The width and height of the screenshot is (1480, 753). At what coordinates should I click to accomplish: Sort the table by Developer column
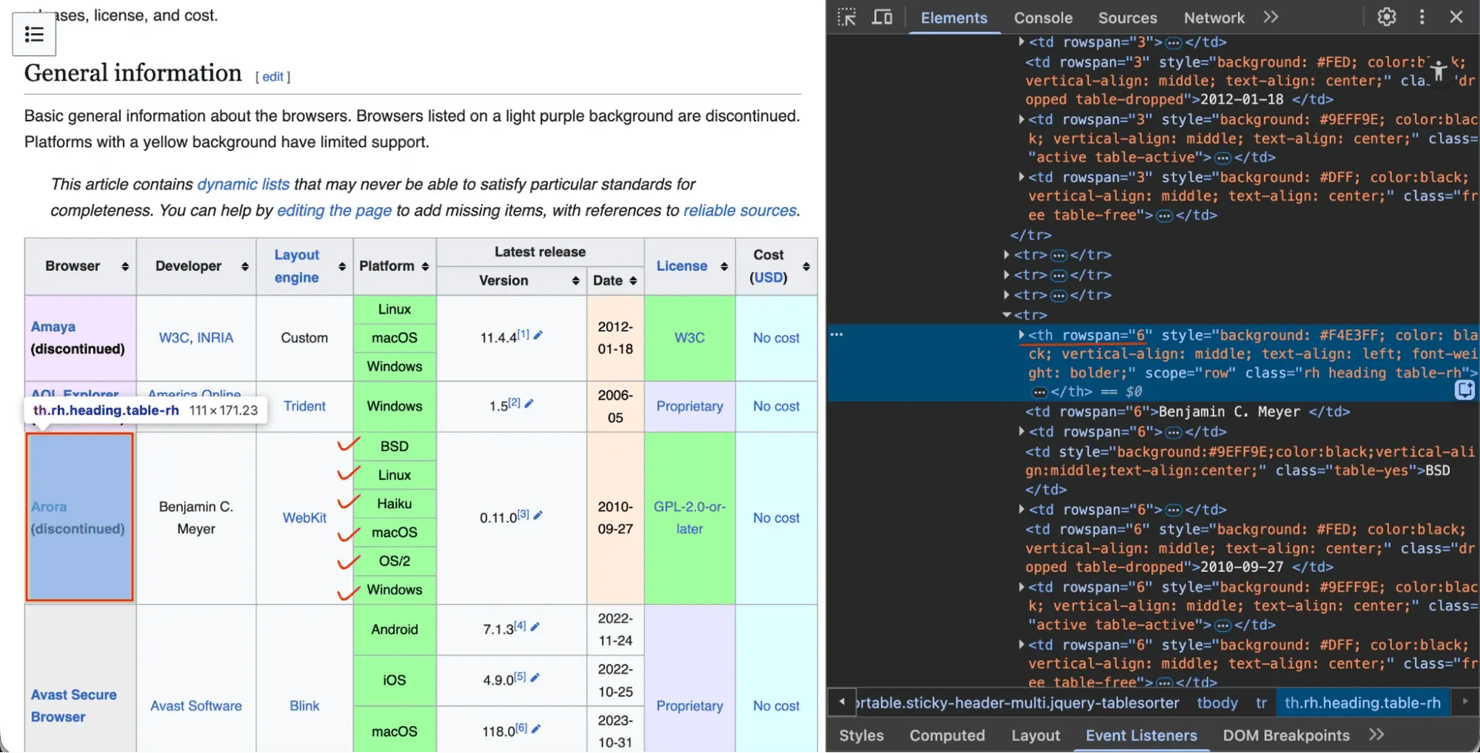tap(244, 266)
